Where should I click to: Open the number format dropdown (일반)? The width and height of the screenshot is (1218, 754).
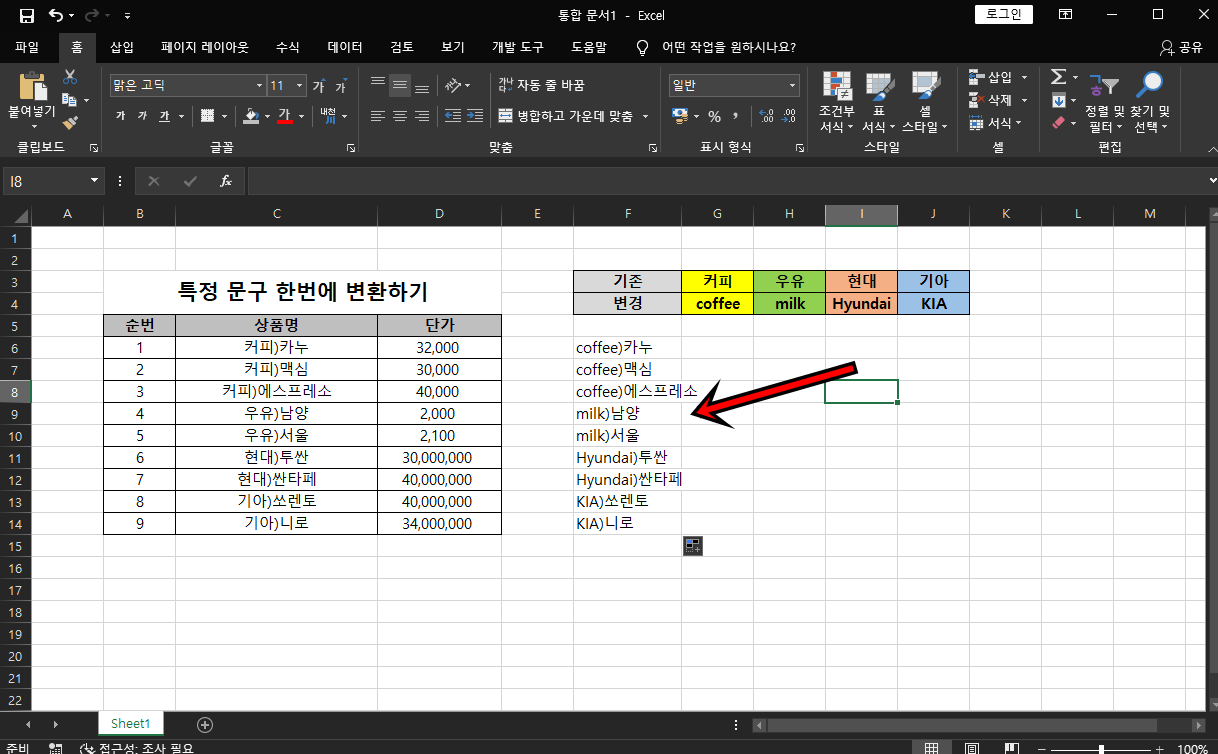(793, 86)
